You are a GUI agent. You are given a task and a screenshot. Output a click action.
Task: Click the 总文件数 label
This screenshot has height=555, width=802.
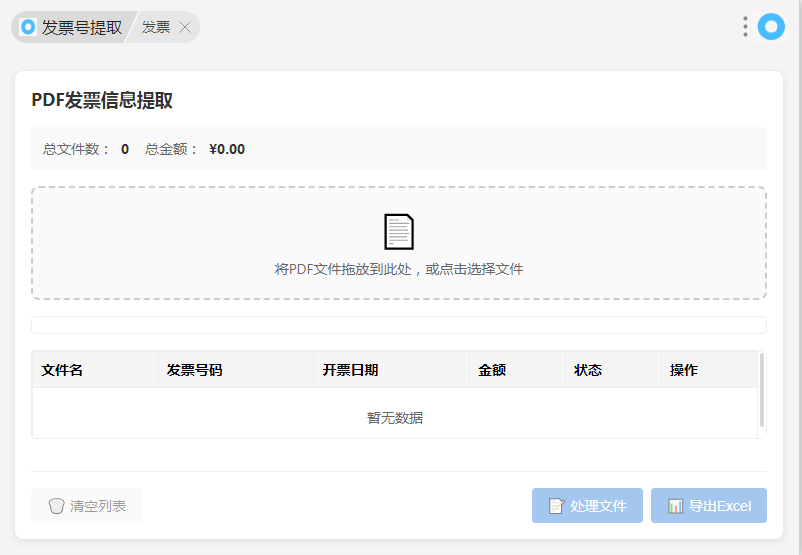(76, 149)
